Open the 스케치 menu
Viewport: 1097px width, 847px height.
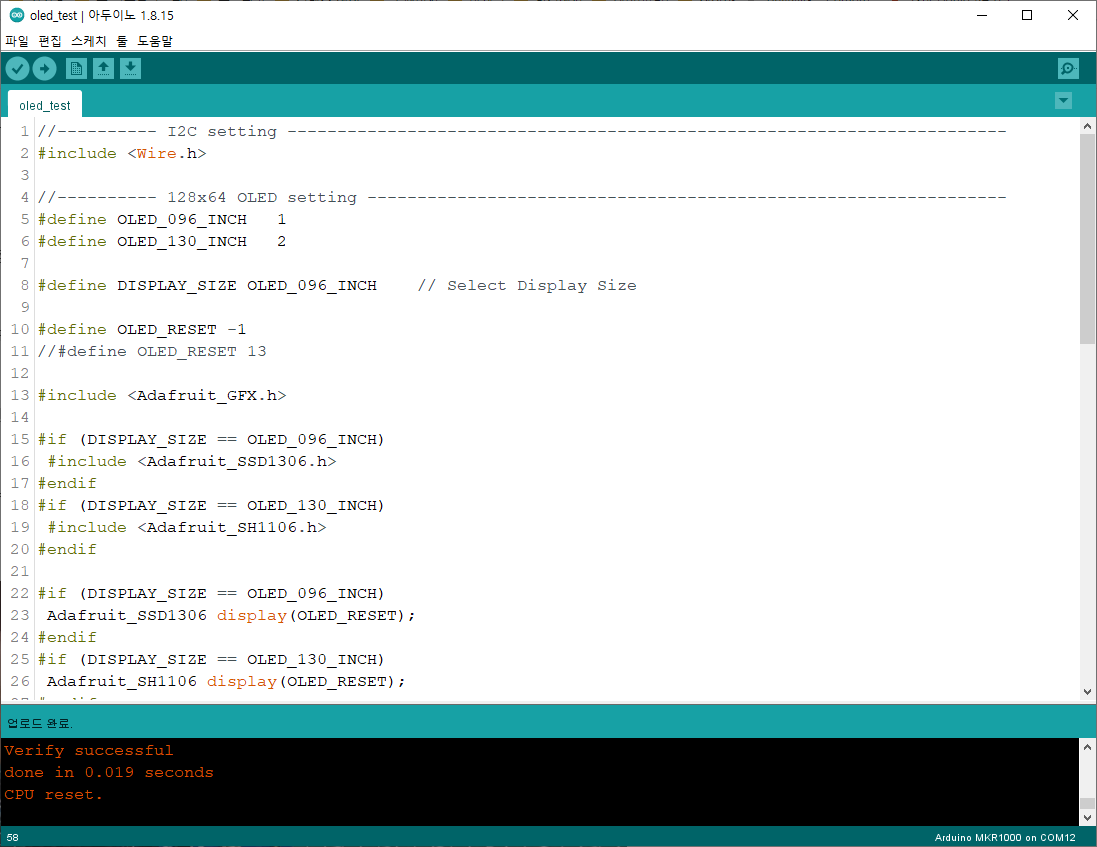click(88, 41)
